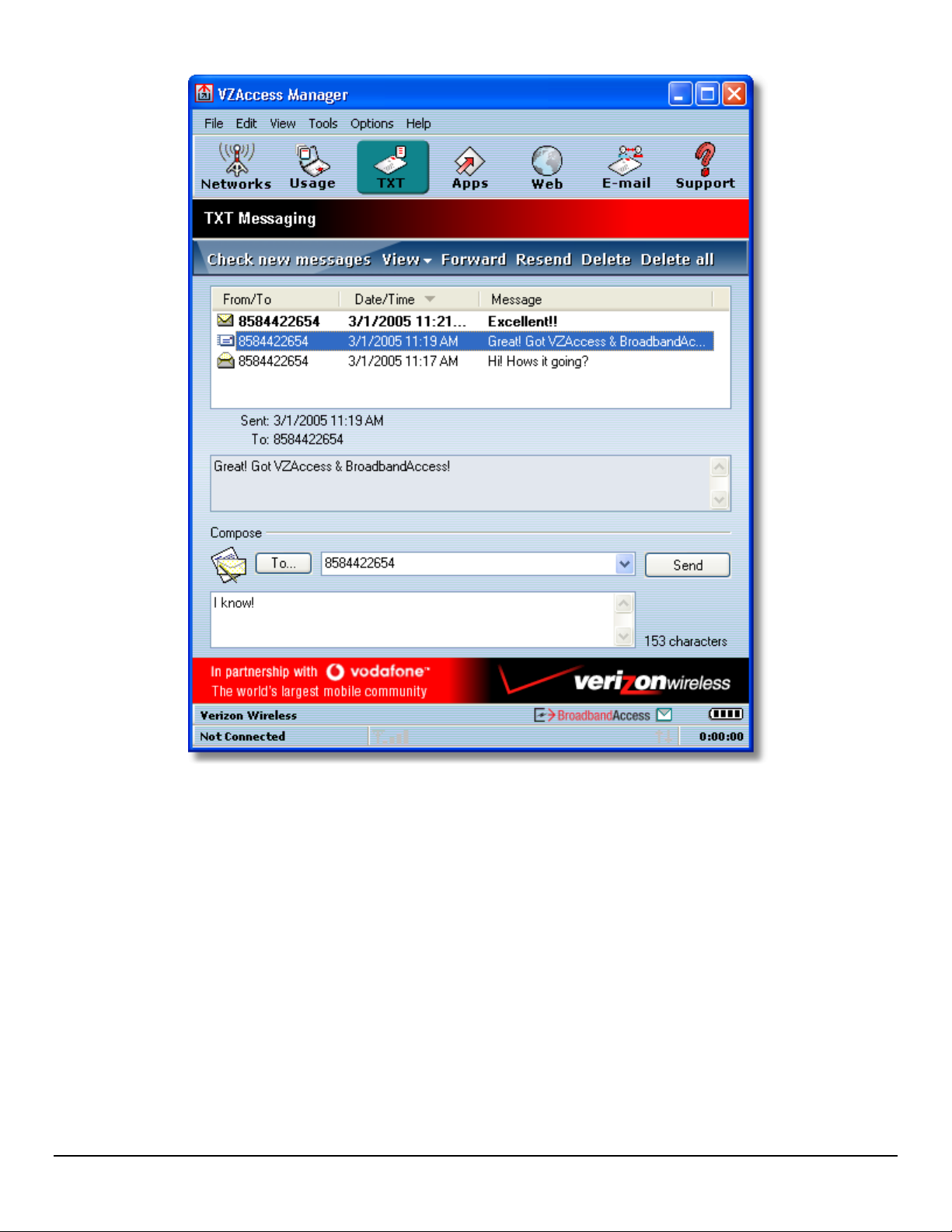Click the compose box scrollbar up arrow
Screen dimensions: 952x1232
[623, 603]
